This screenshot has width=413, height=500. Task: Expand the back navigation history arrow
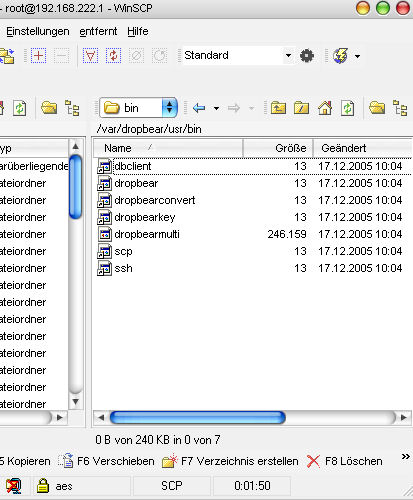click(x=216, y=108)
